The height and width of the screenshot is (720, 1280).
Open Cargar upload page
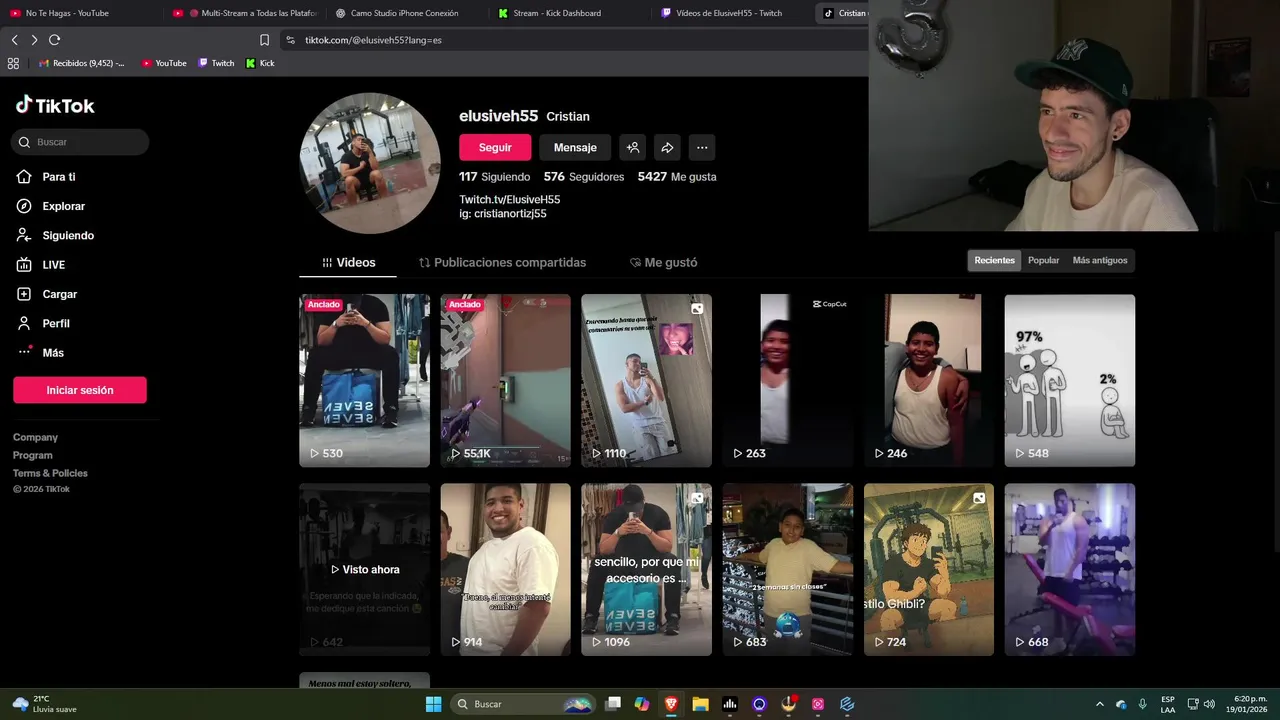coord(46,294)
